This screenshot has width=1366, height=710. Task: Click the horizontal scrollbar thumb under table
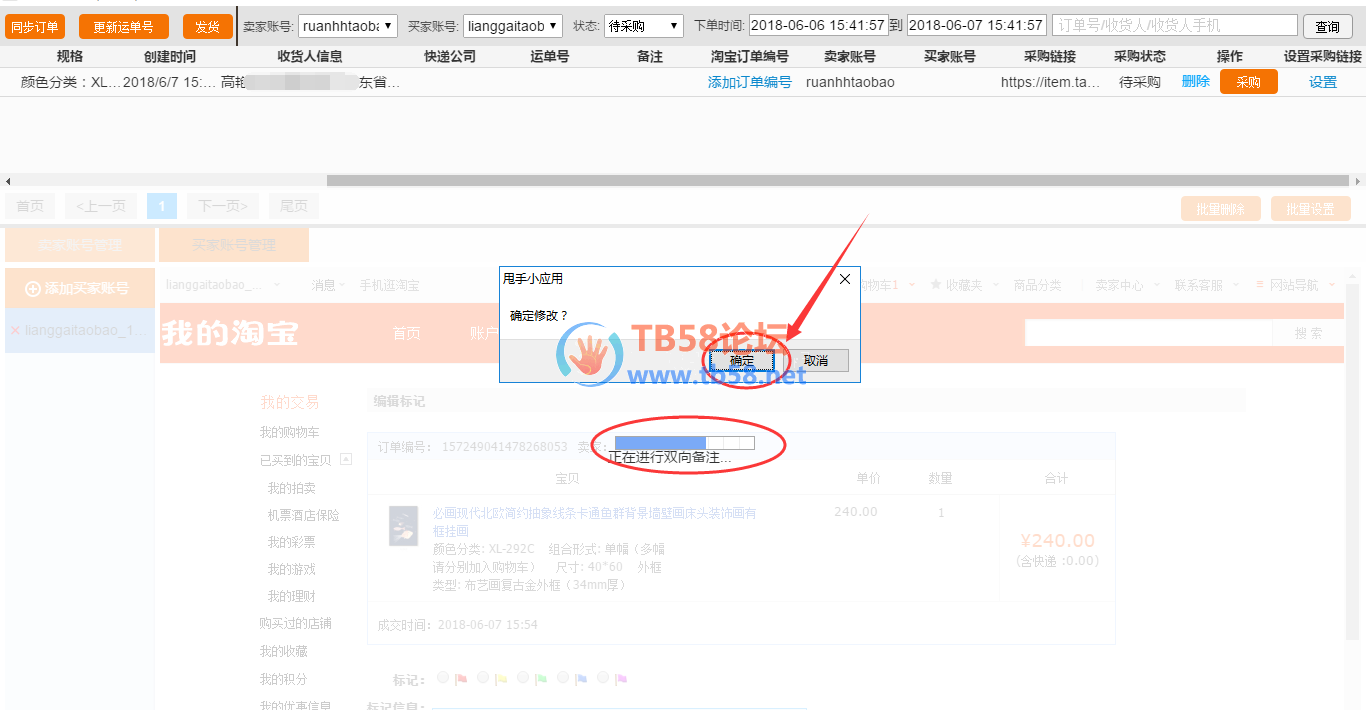tap(838, 181)
